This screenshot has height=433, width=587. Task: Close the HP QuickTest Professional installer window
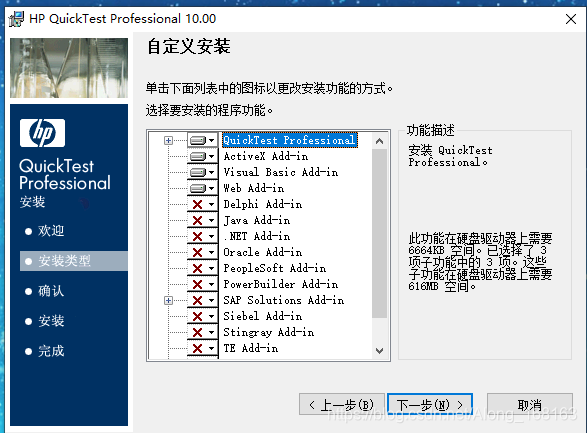click(x=571, y=19)
